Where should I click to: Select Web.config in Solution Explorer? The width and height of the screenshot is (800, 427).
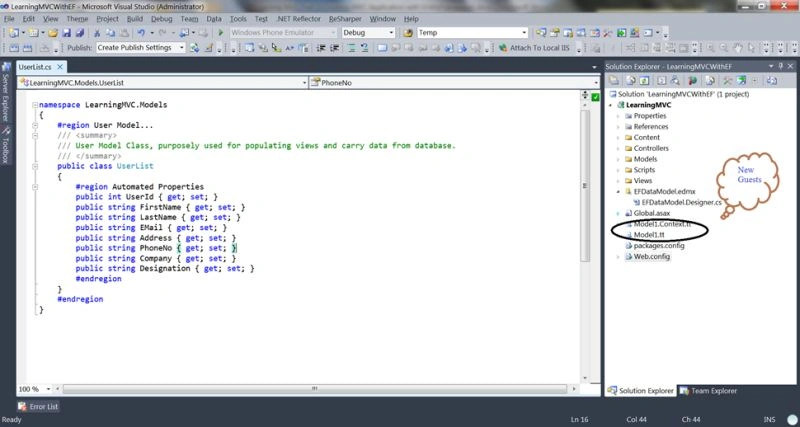[652, 257]
